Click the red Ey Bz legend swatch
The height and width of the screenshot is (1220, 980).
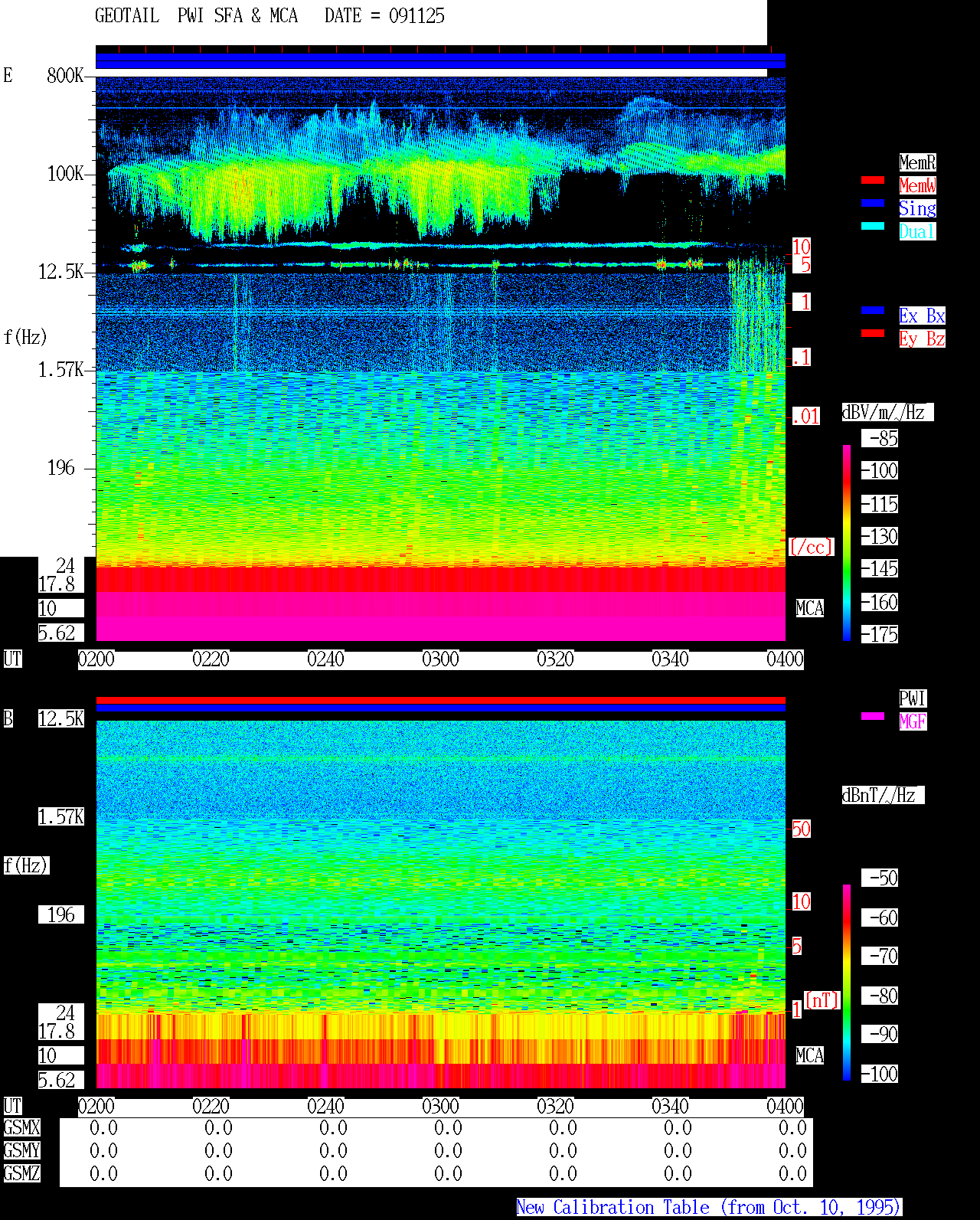click(x=873, y=333)
